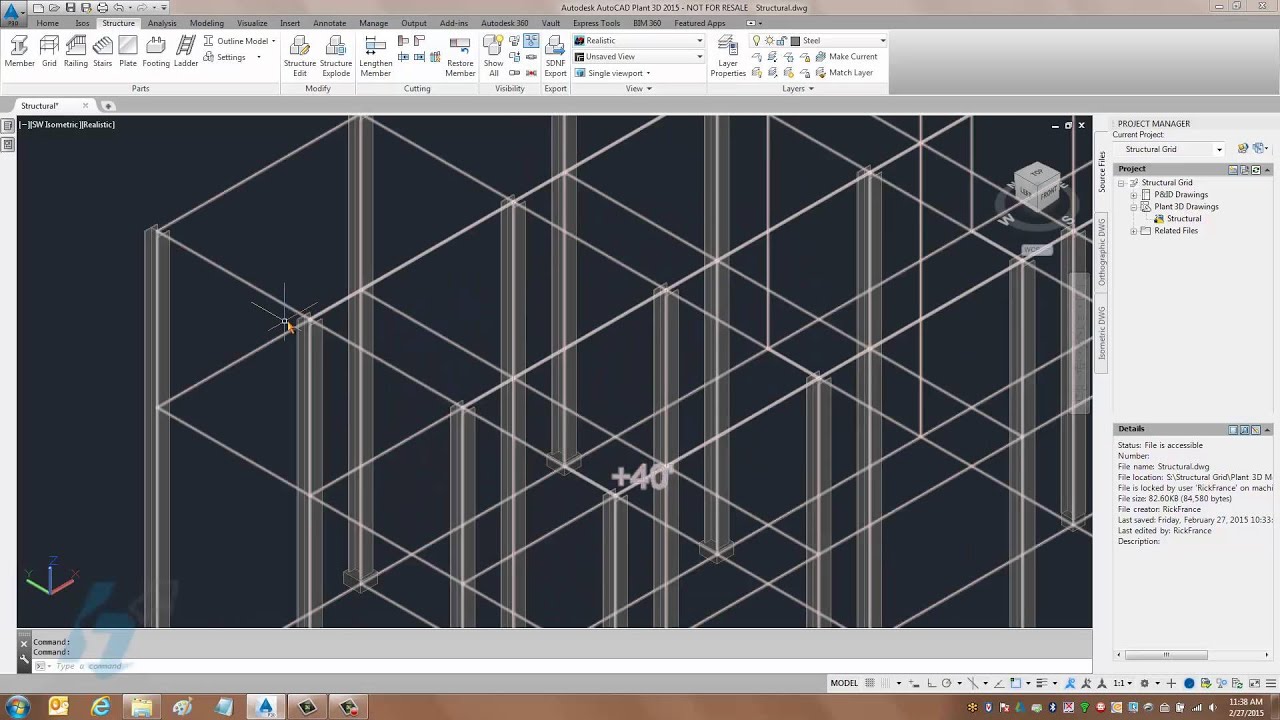Click the Make Current layer button

click(844, 57)
